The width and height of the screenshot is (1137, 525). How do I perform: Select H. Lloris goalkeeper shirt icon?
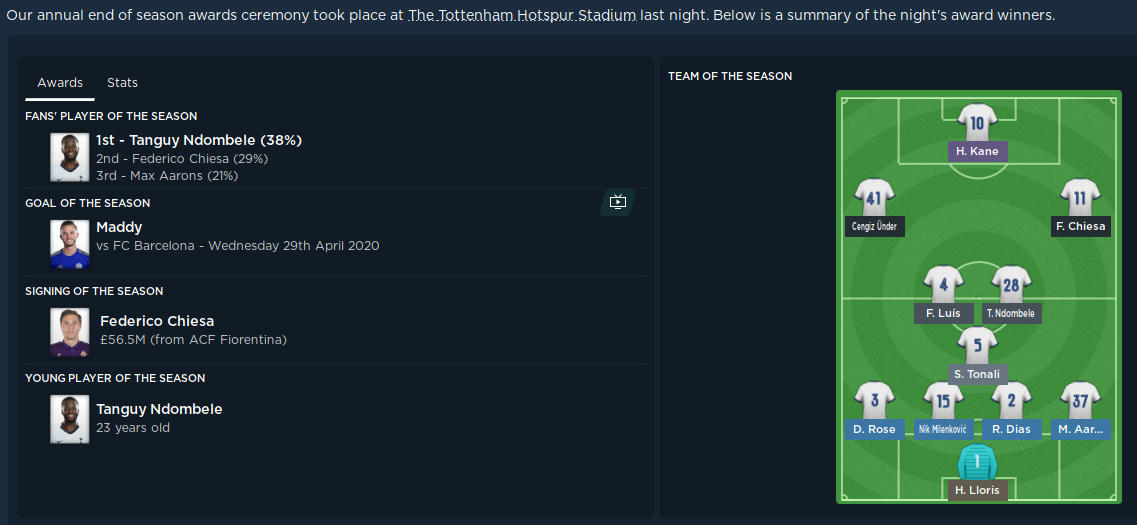tap(977, 463)
